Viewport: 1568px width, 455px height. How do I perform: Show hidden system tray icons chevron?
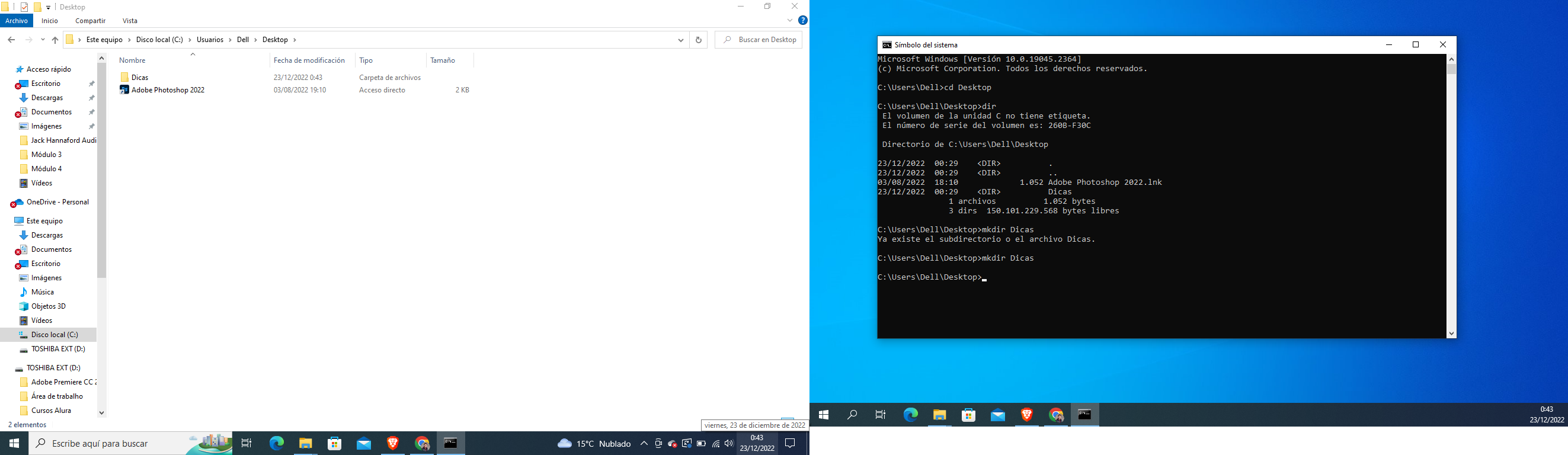coord(644,443)
